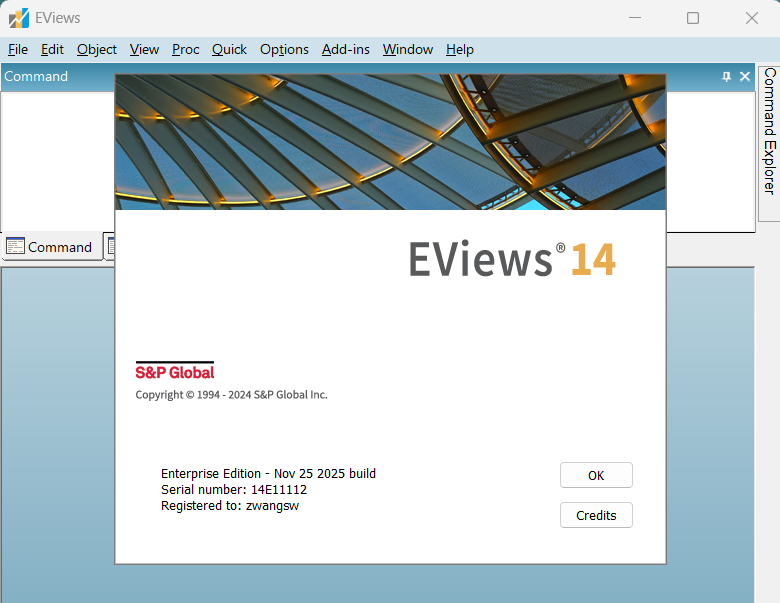Click the Serial number 14E11112 text

point(234,490)
